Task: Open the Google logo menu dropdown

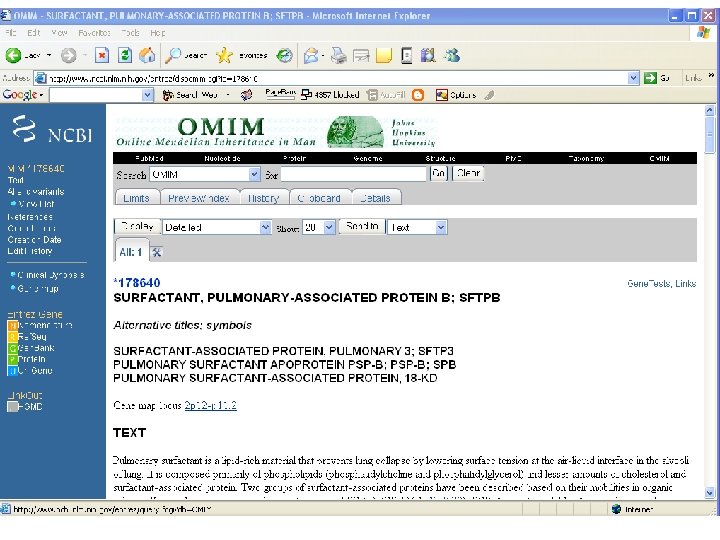Action: point(41,95)
